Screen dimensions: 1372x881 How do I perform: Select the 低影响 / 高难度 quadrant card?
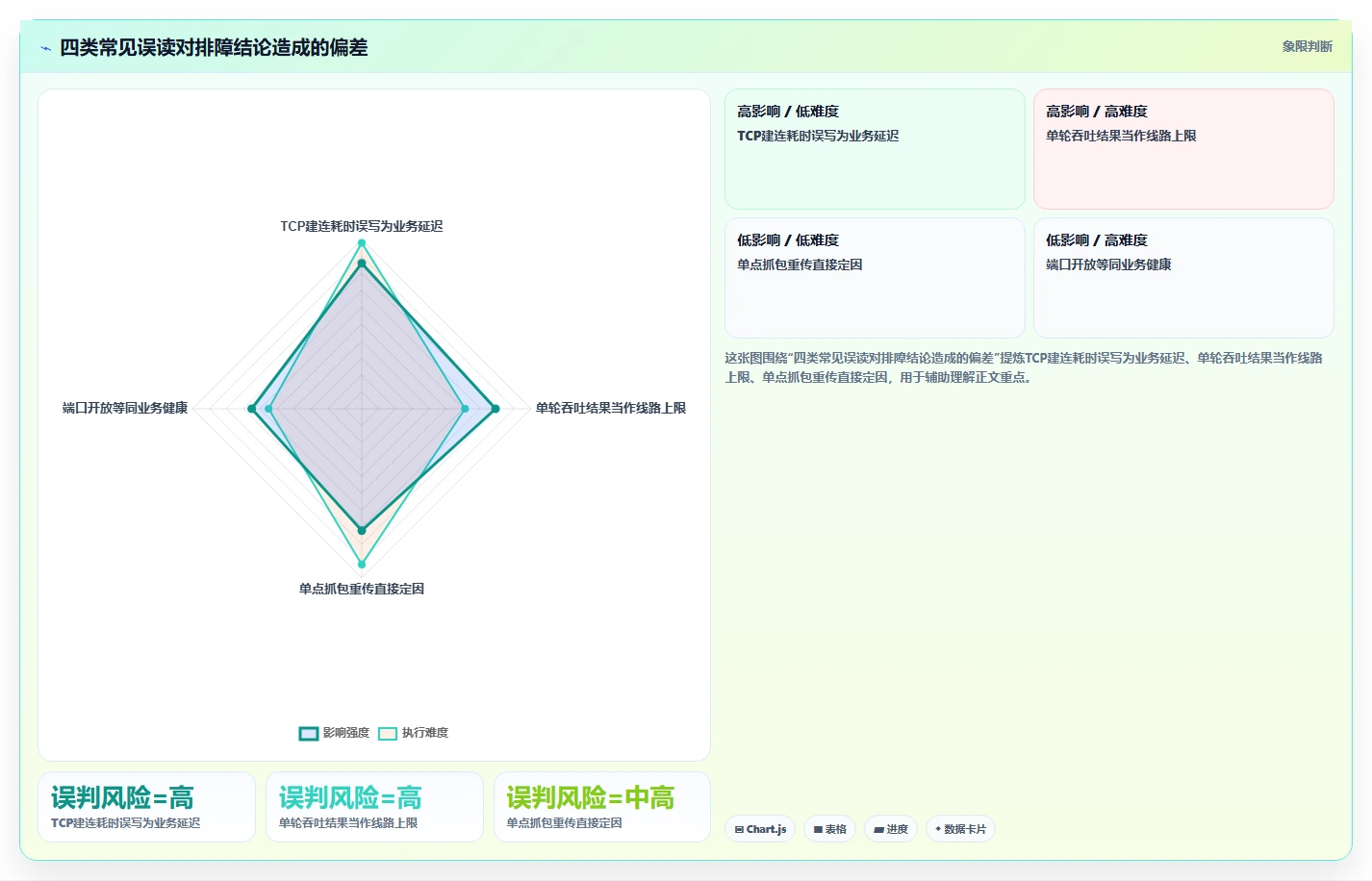pos(1183,278)
